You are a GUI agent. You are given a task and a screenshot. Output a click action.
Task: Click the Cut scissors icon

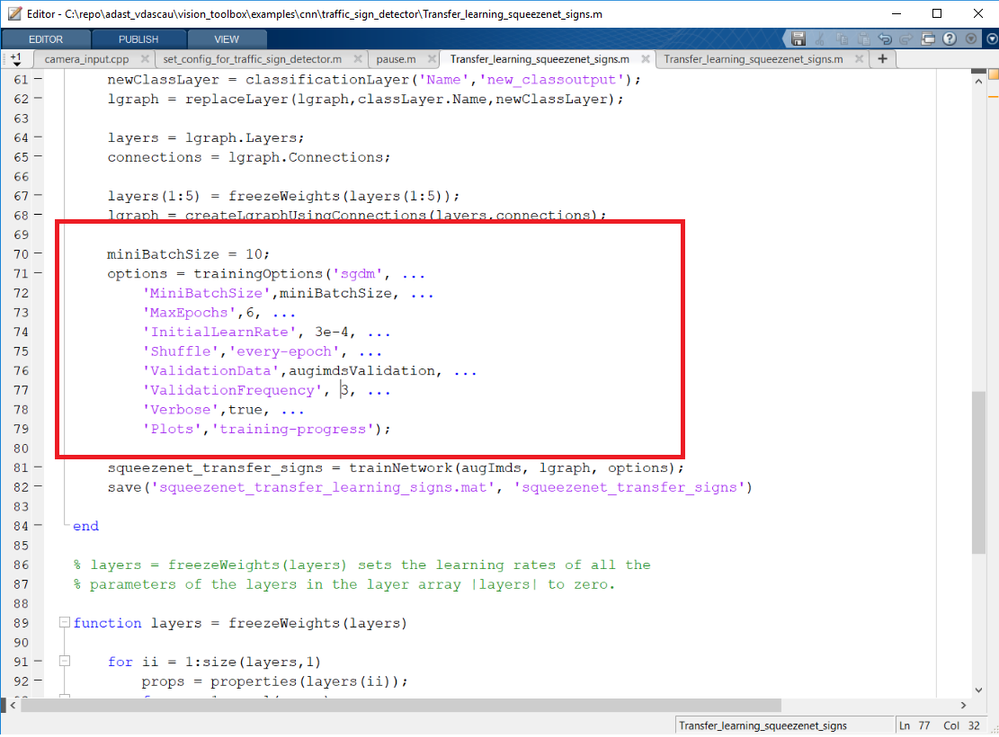click(x=820, y=39)
